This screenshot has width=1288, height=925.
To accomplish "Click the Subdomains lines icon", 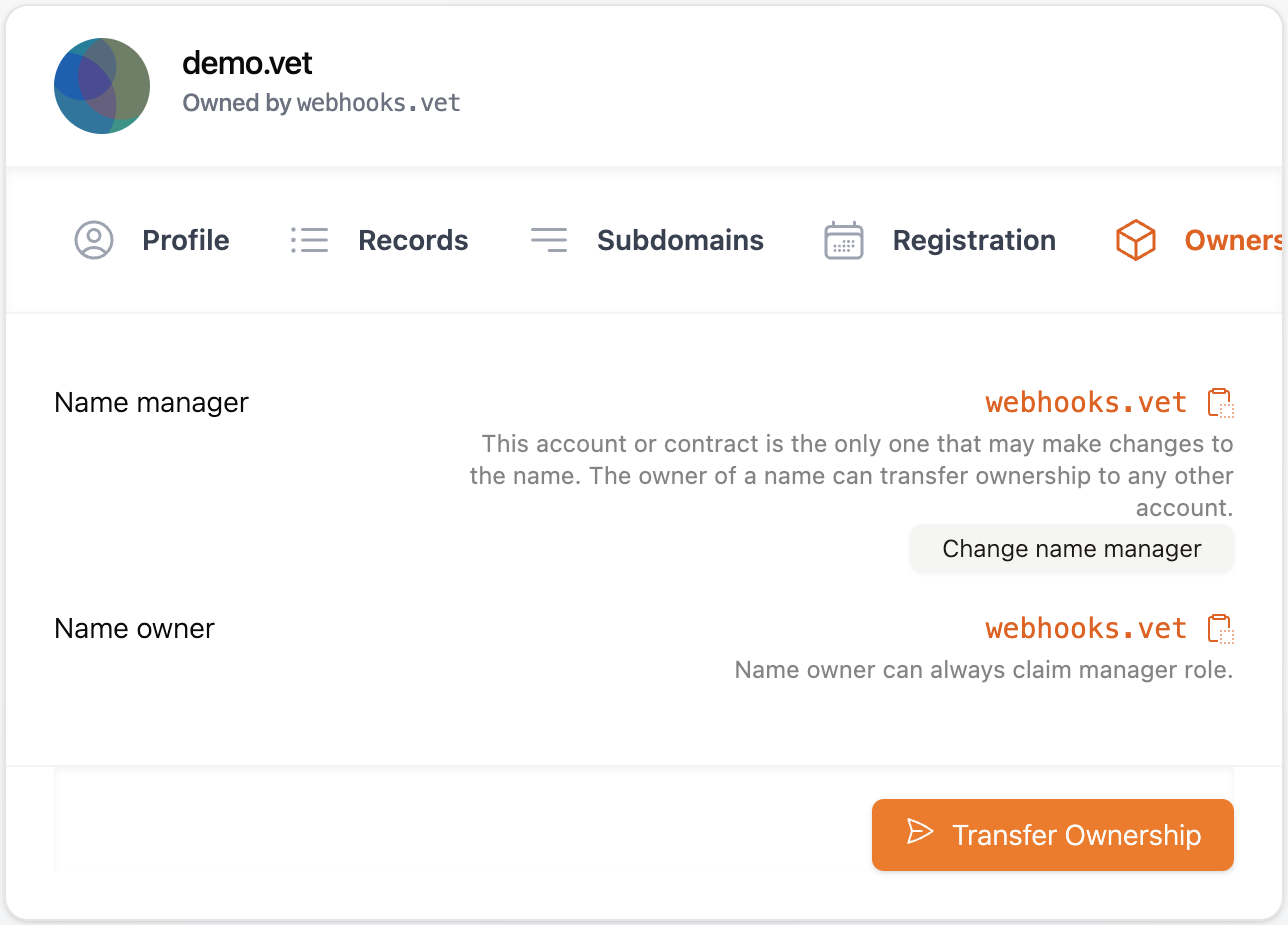I will pyautogui.click(x=548, y=240).
